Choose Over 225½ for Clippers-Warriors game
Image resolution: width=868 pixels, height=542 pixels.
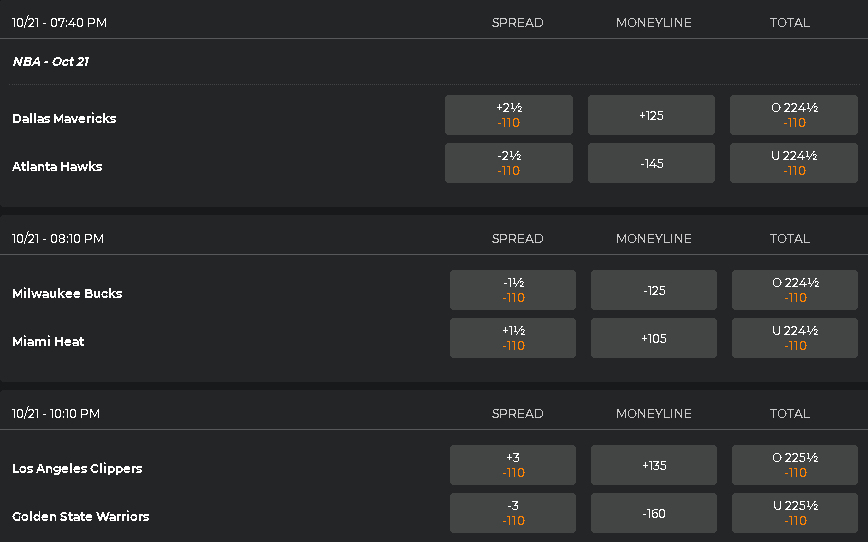[x=795, y=465]
